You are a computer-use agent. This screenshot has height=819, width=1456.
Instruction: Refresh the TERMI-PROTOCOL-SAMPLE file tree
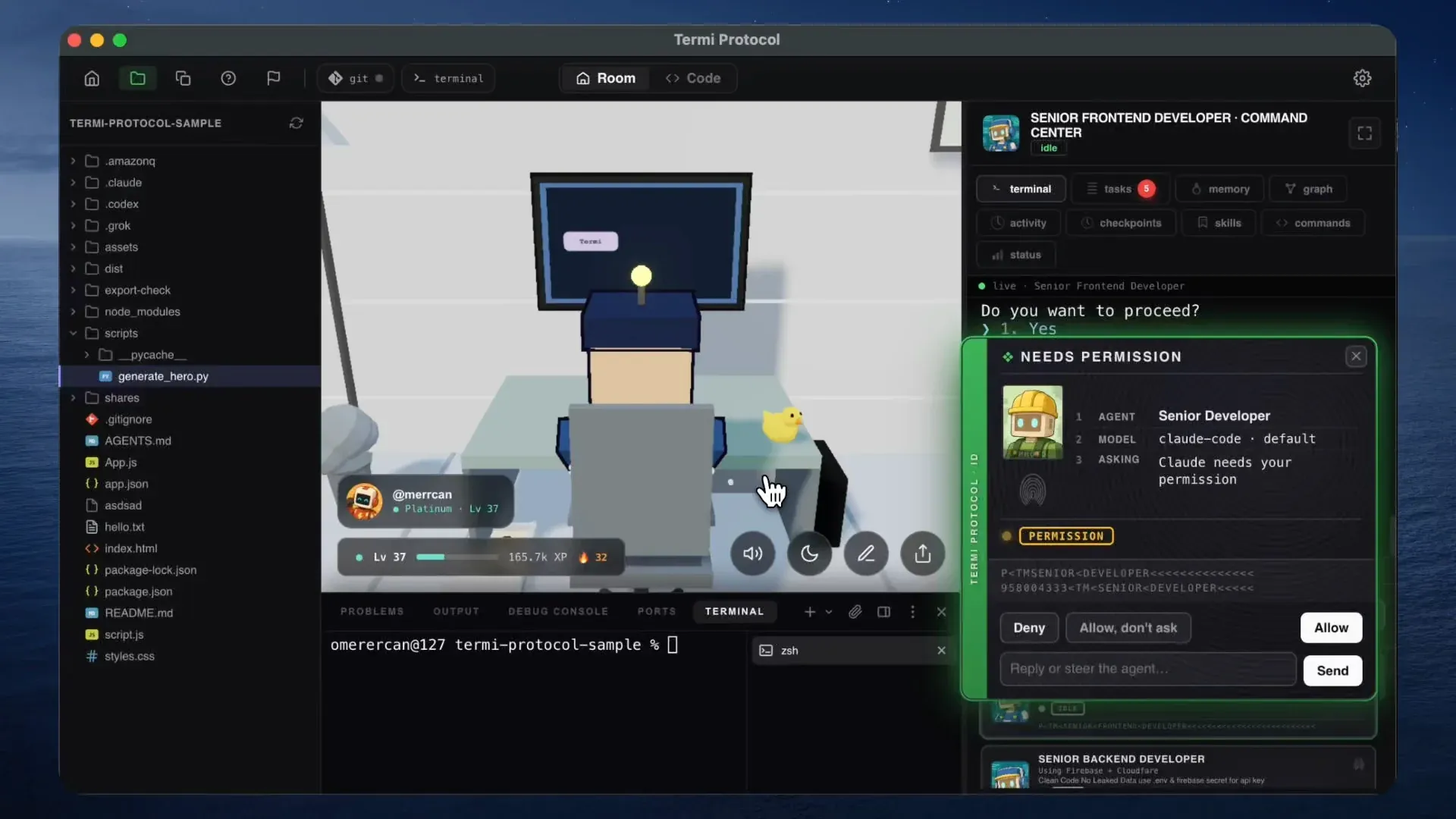[297, 123]
